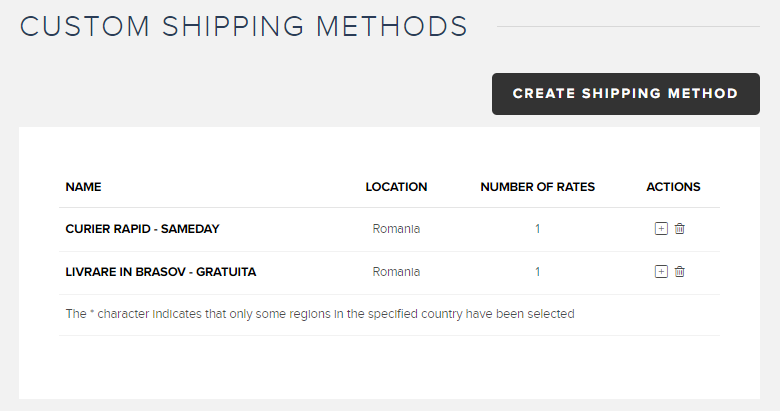Select the Curier Rapid - Sameday method name
Screen dimensions: 780x411
(142, 229)
